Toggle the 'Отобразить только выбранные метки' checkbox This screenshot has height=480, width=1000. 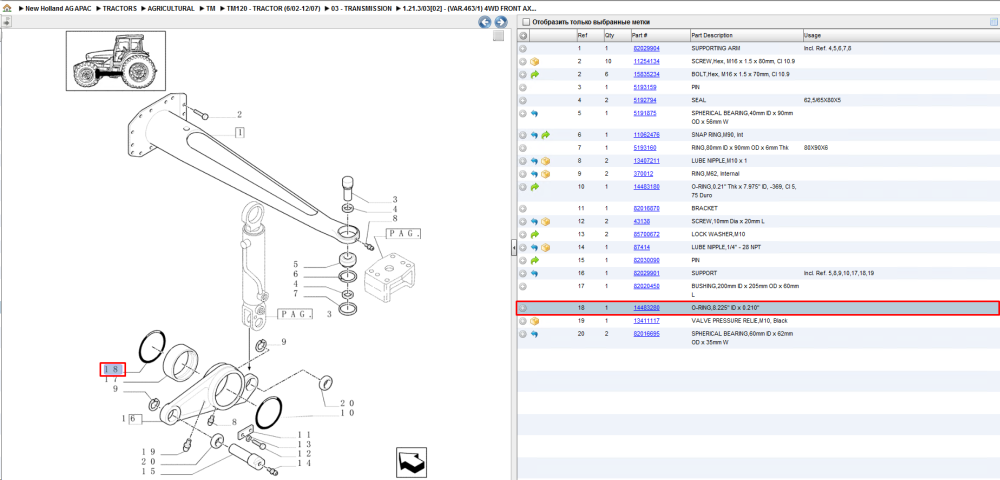tap(526, 22)
